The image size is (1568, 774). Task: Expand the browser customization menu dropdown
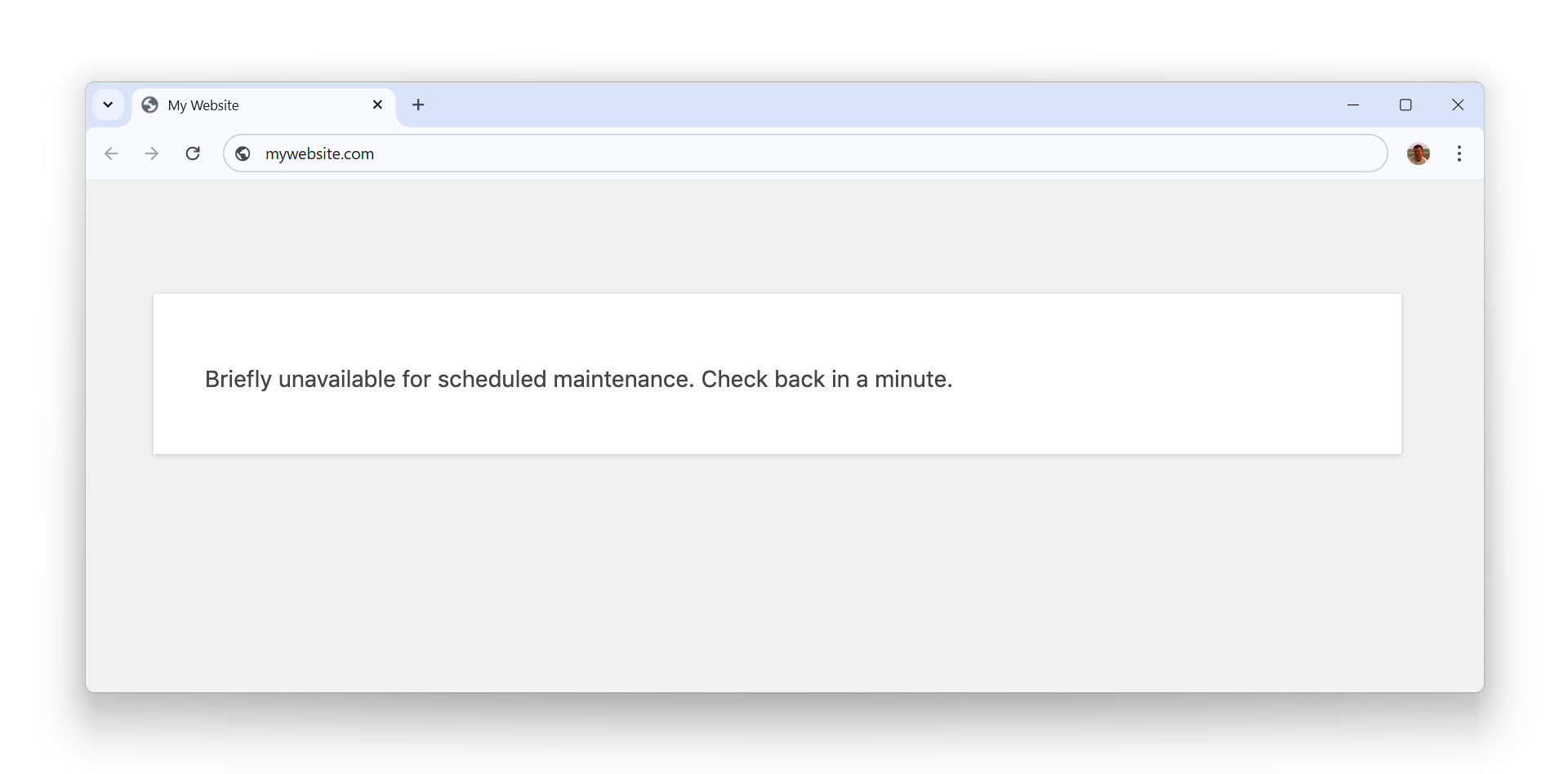(x=109, y=105)
